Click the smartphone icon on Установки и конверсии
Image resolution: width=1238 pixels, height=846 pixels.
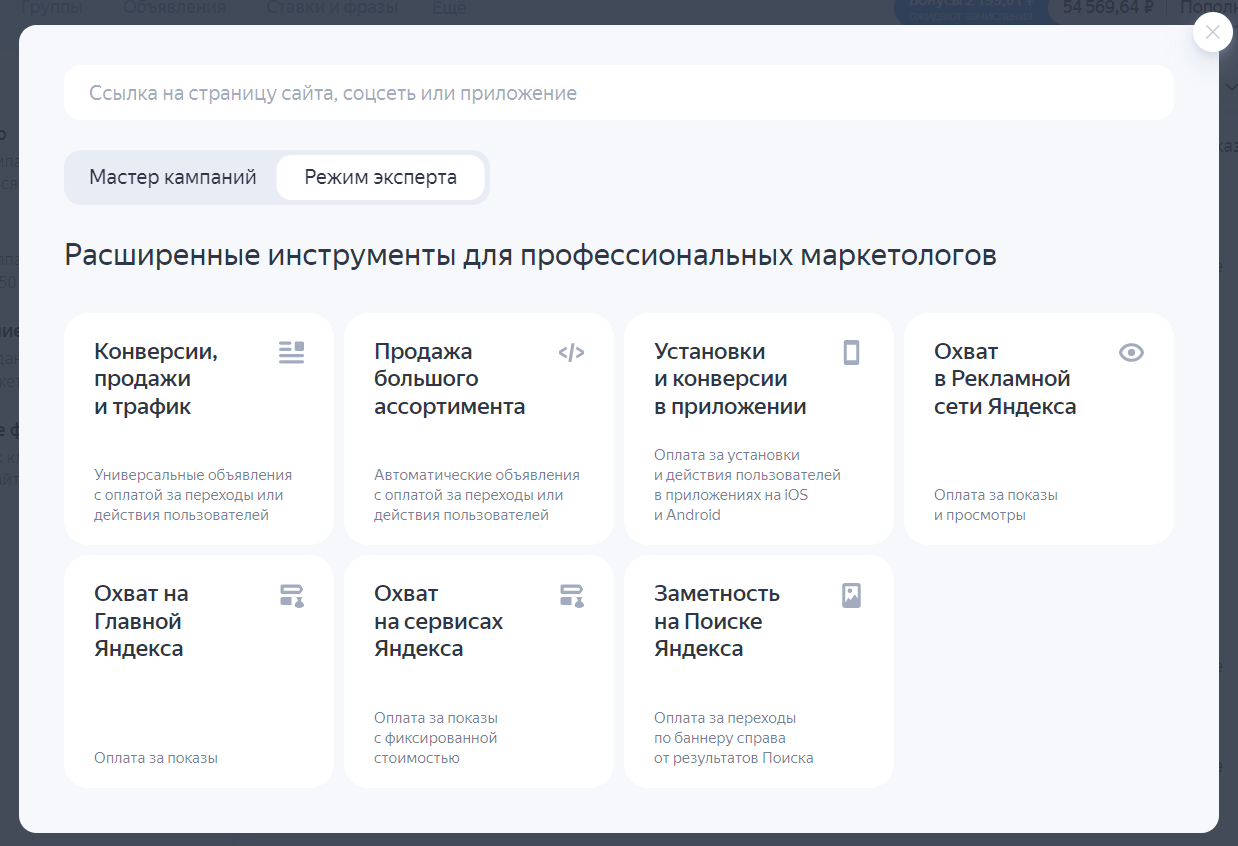(851, 352)
